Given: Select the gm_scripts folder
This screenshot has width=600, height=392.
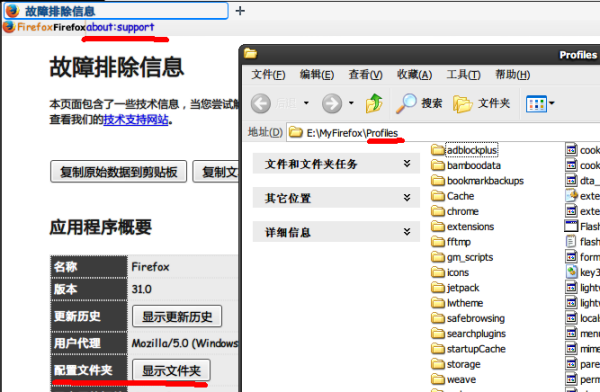Looking at the screenshot, I should [x=462, y=257].
